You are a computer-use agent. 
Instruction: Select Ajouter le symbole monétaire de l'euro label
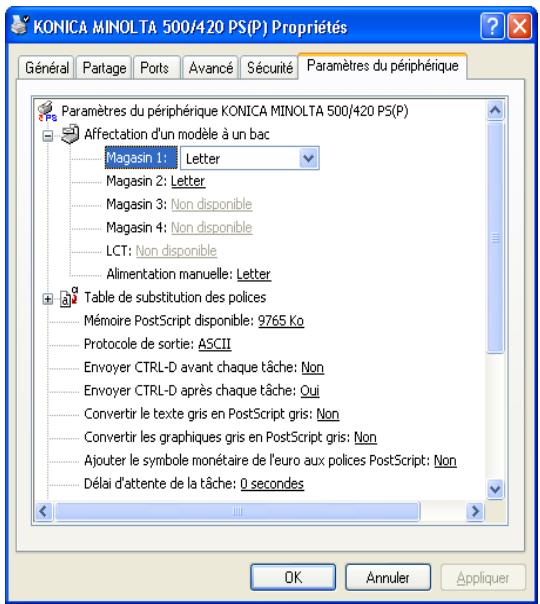coord(257,460)
